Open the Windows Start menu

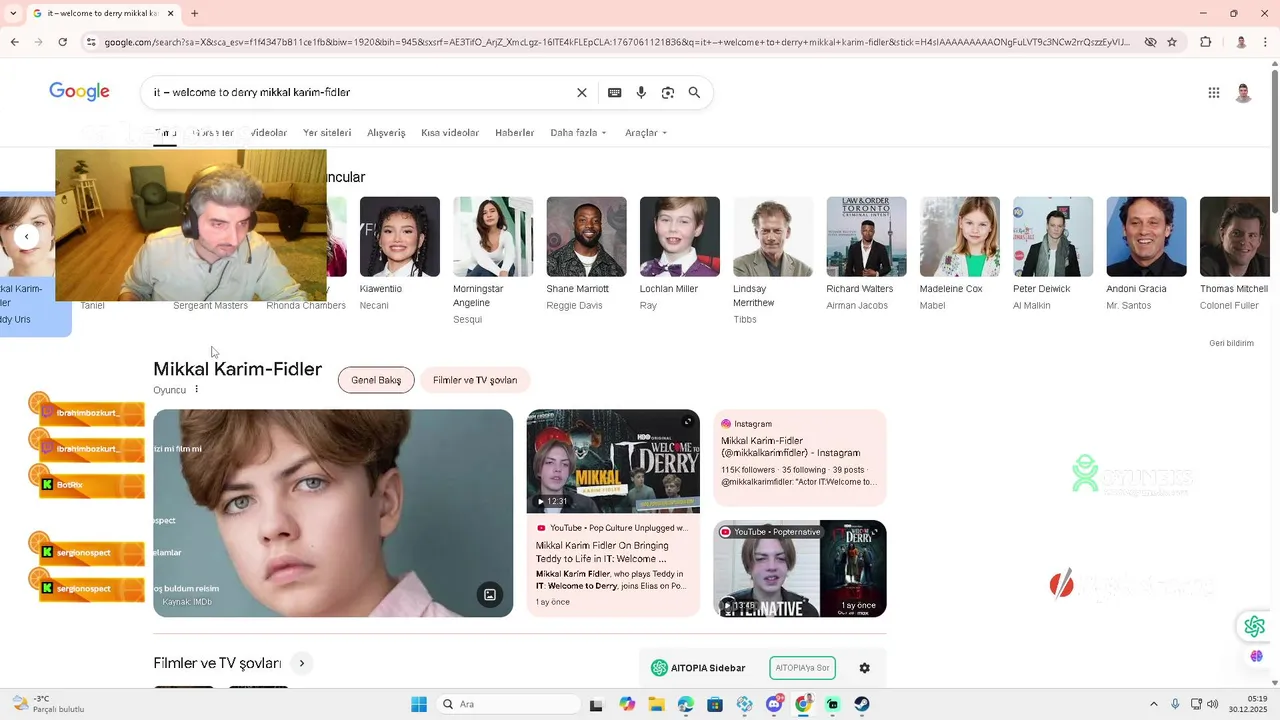pos(419,704)
